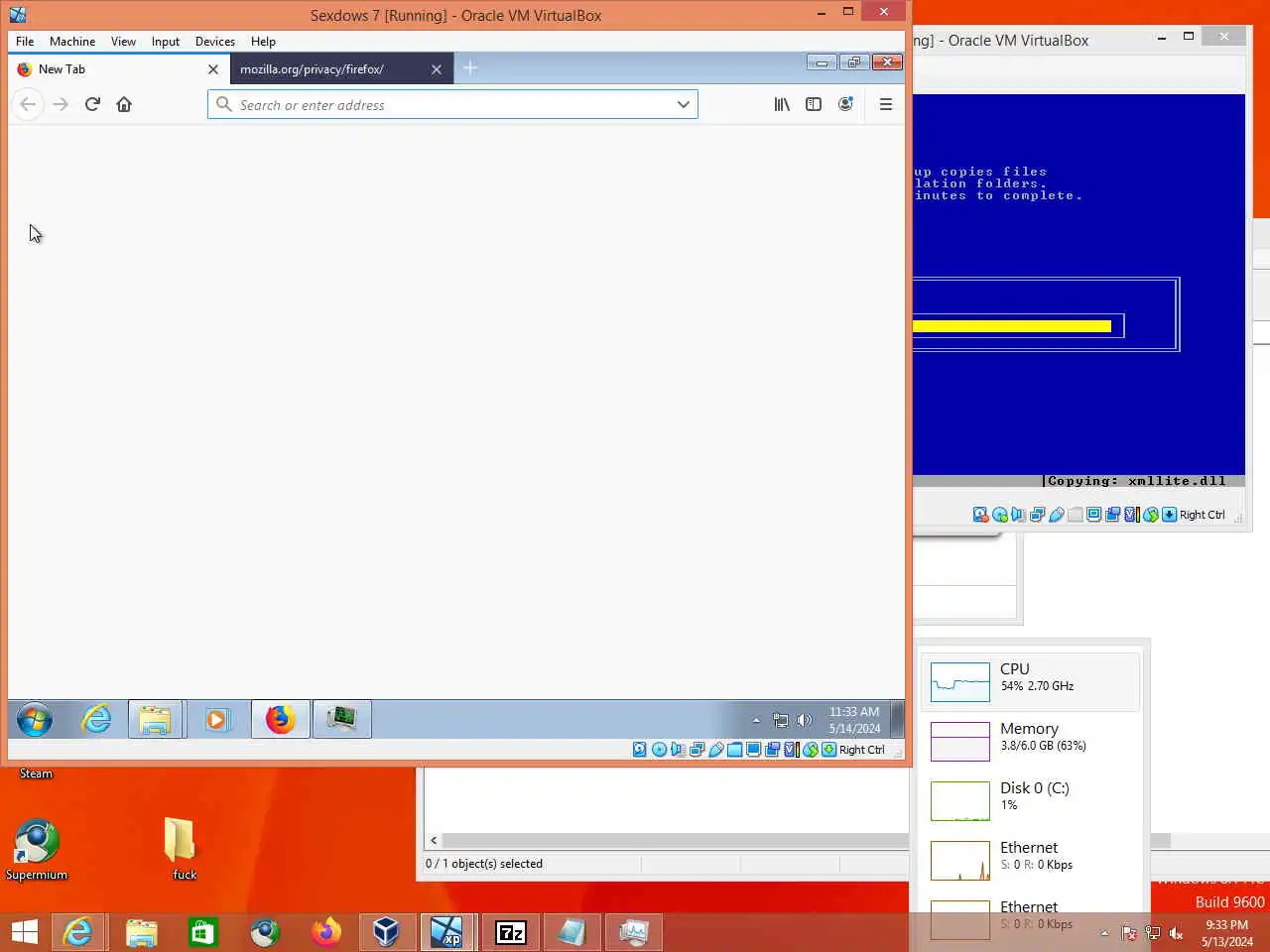Reload the current Firefox page
Image resolution: width=1270 pixels, height=952 pixels.
(x=92, y=104)
